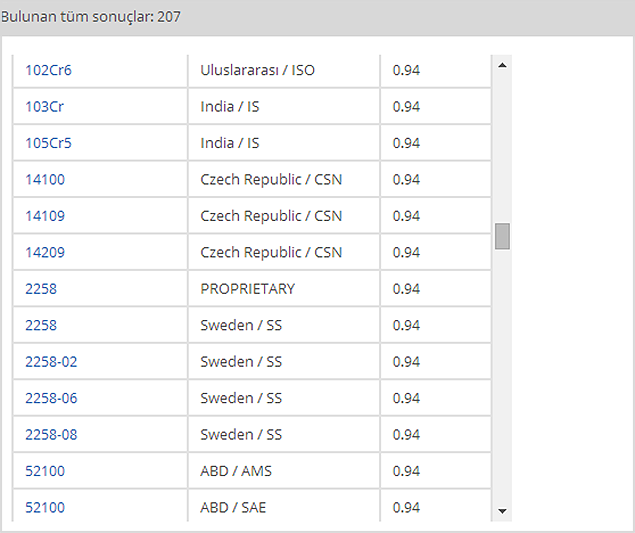Open the 14109 material link

(x=45, y=216)
